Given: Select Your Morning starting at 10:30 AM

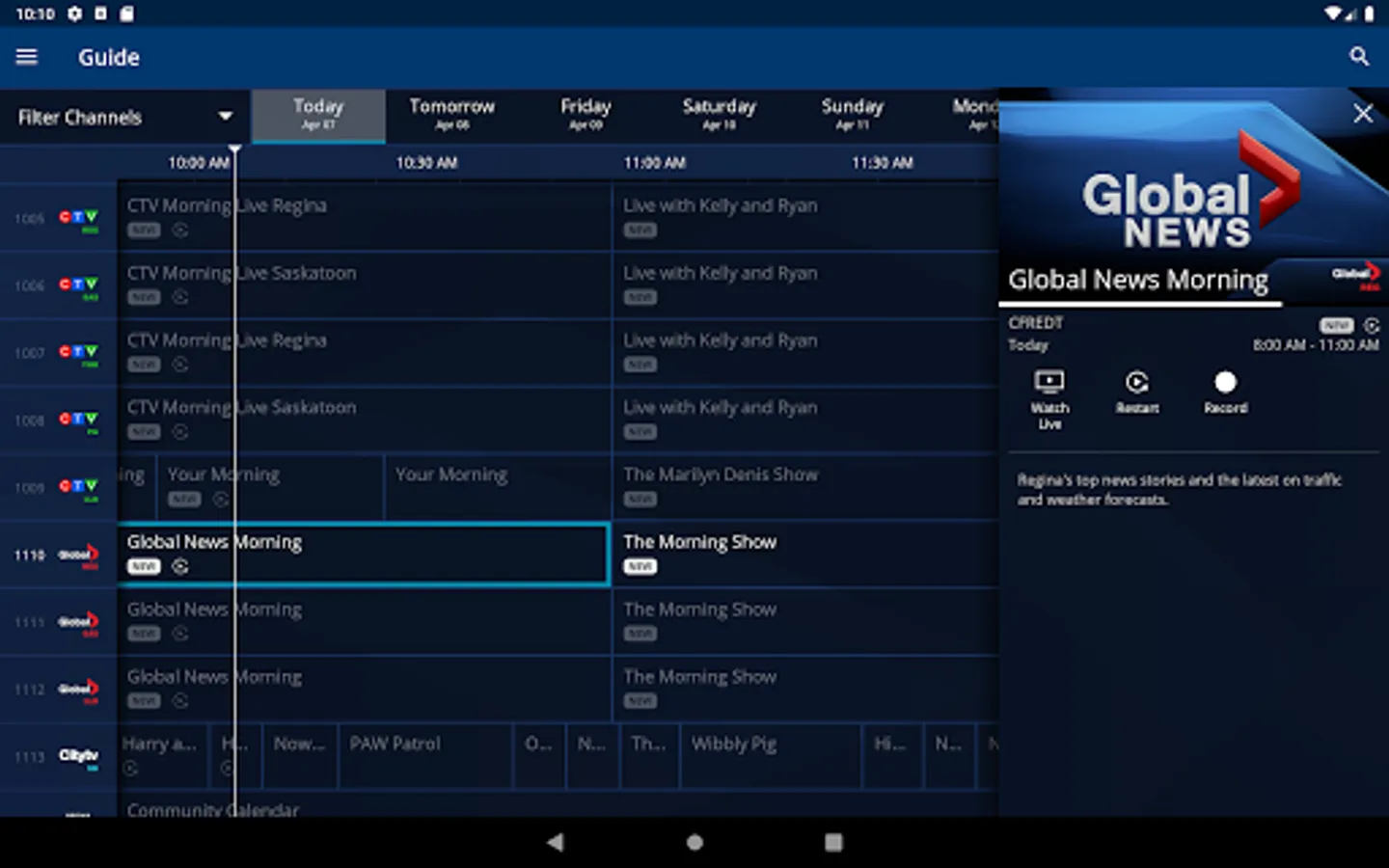Looking at the screenshot, I should click(498, 487).
